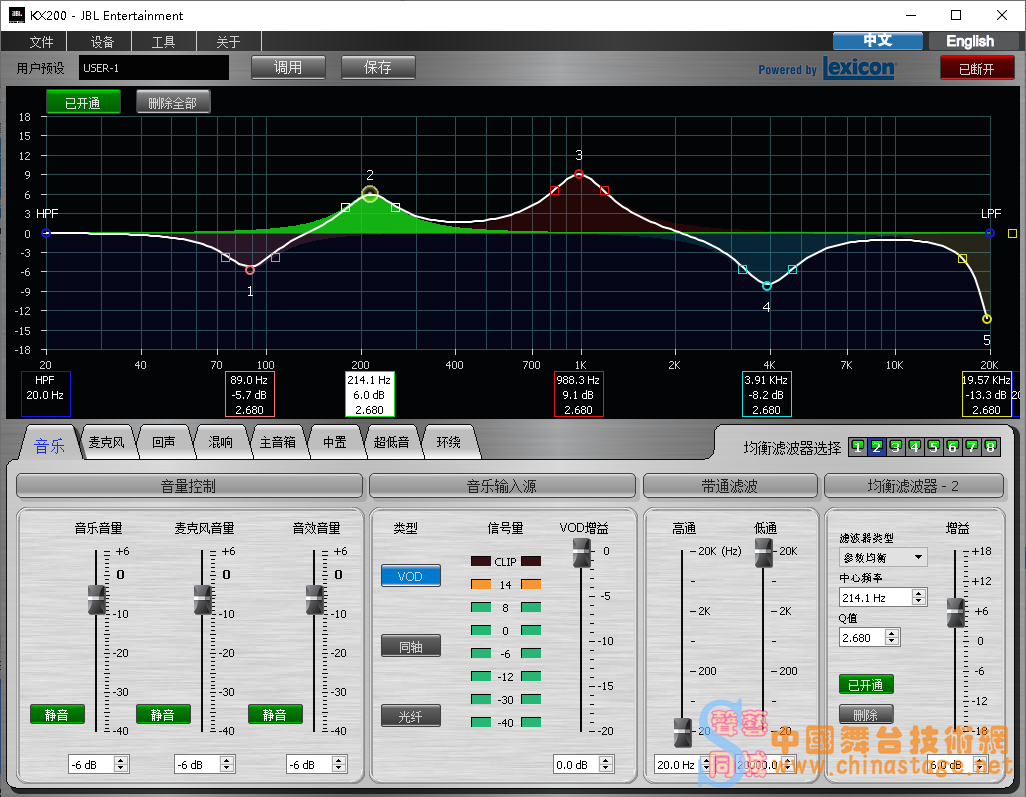Mute the effects volume channel
Screen dimensions: 1026x797
click(x=275, y=715)
